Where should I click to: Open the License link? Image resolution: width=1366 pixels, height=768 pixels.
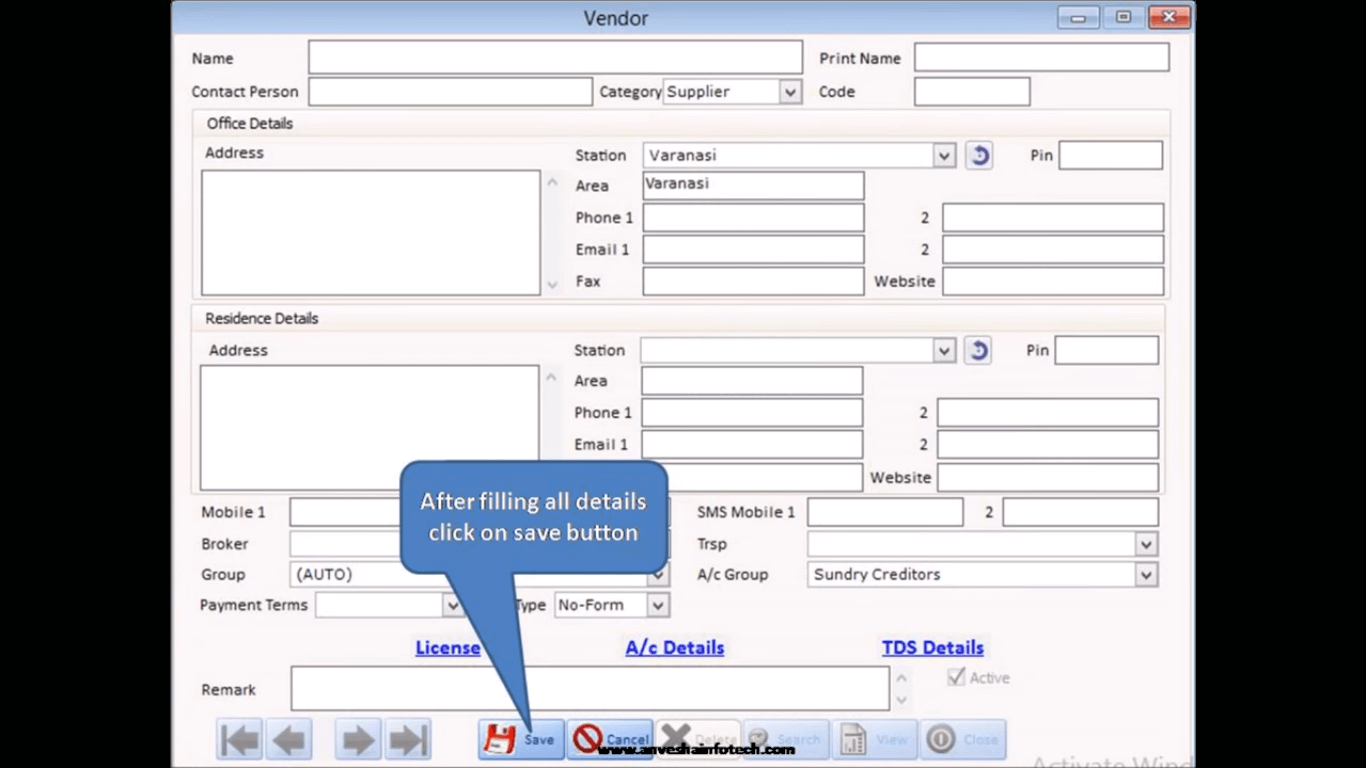447,648
